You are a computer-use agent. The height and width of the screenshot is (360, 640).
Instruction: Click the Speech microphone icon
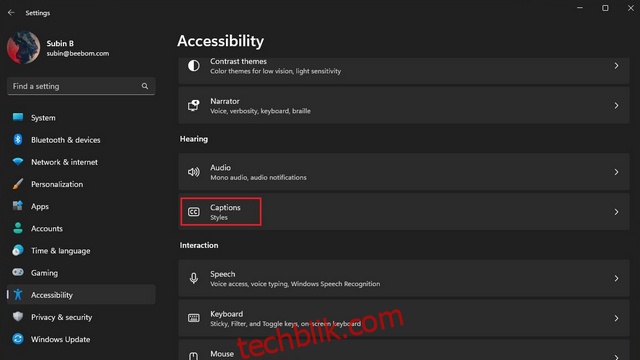[x=193, y=278]
